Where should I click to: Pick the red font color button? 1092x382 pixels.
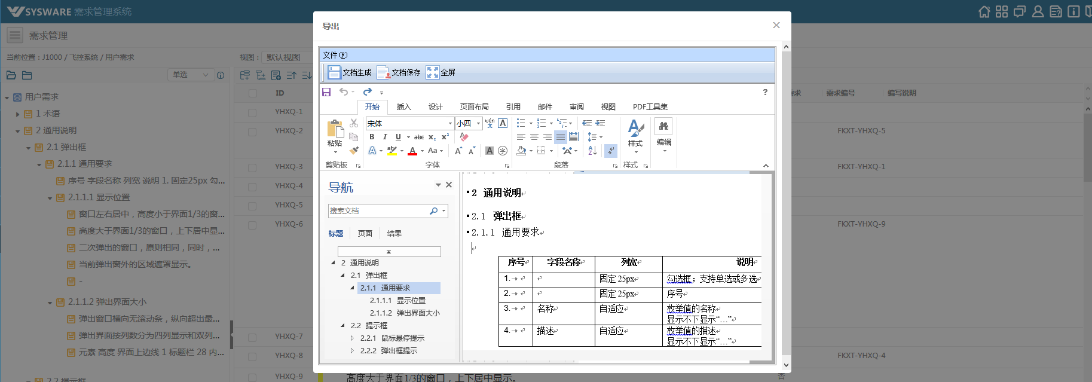(412, 150)
